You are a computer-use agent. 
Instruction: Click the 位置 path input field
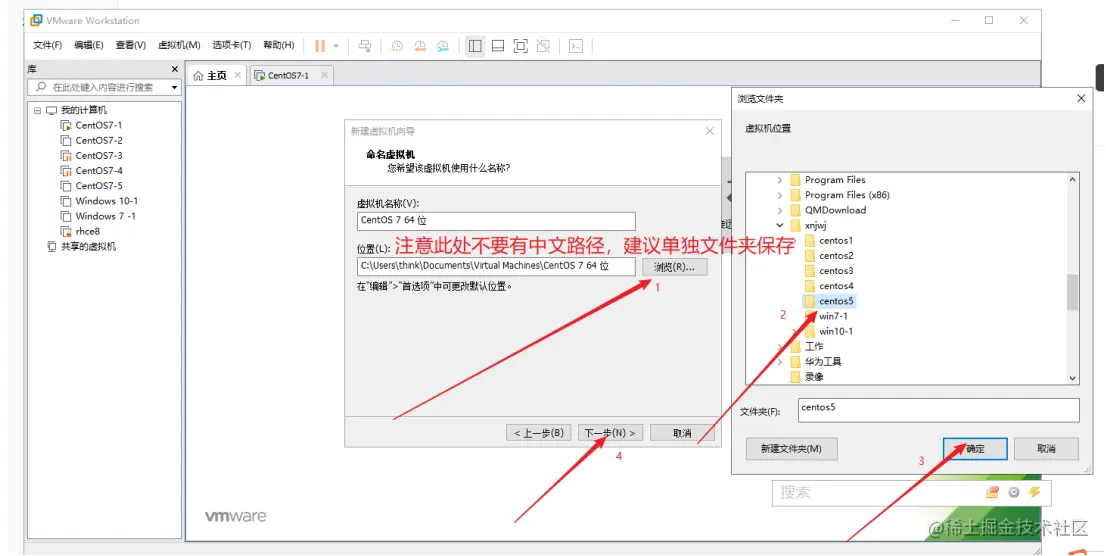tap(496, 266)
